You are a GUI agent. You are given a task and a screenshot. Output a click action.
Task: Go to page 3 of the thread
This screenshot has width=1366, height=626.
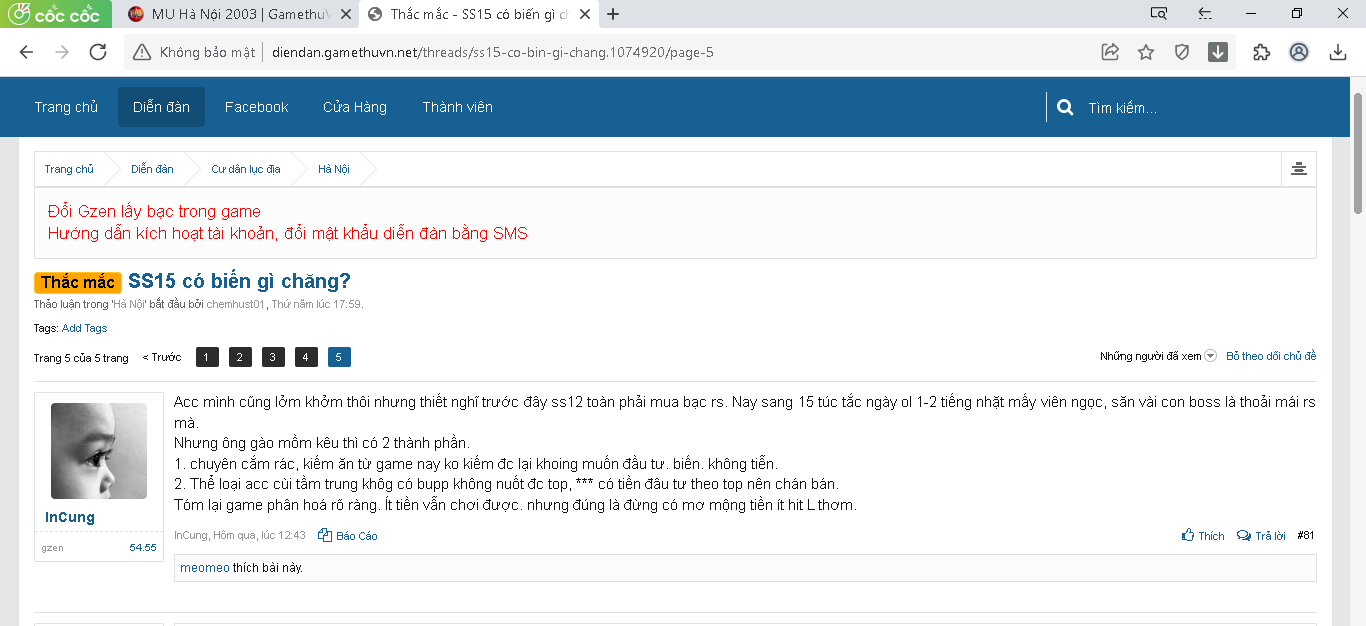pyautogui.click(x=273, y=357)
